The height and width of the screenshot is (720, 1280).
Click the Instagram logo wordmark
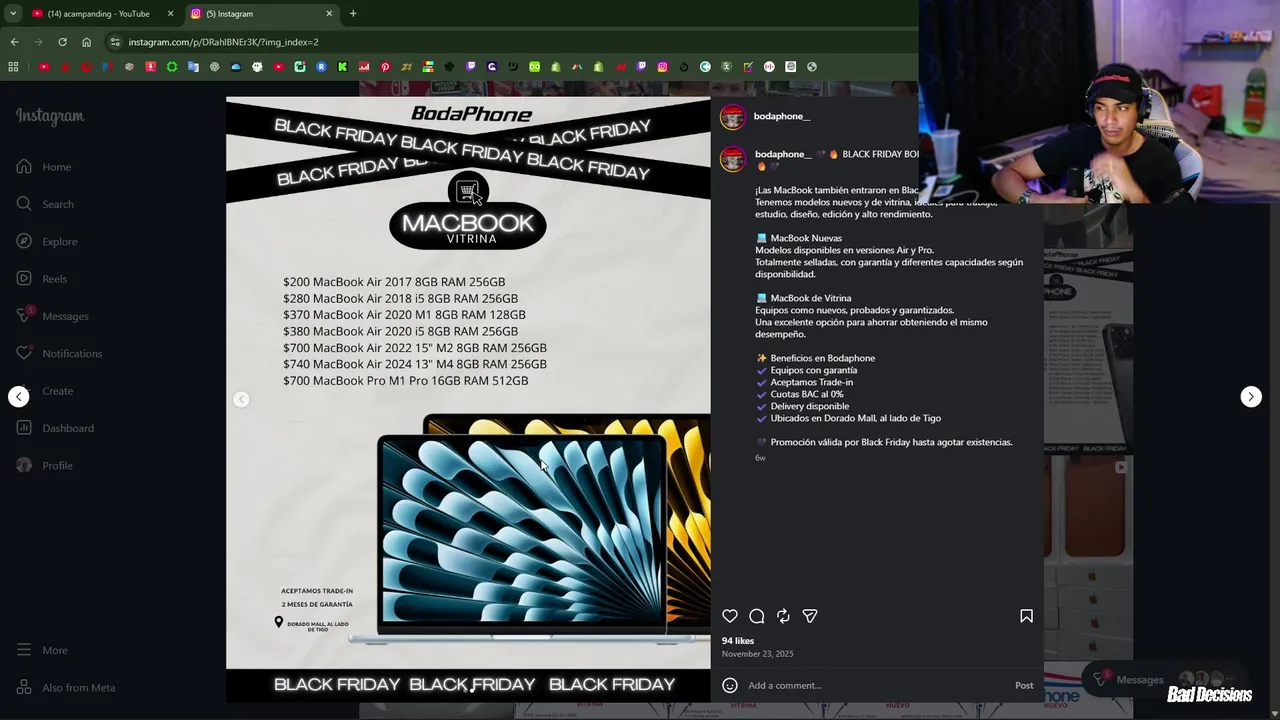tap(50, 116)
